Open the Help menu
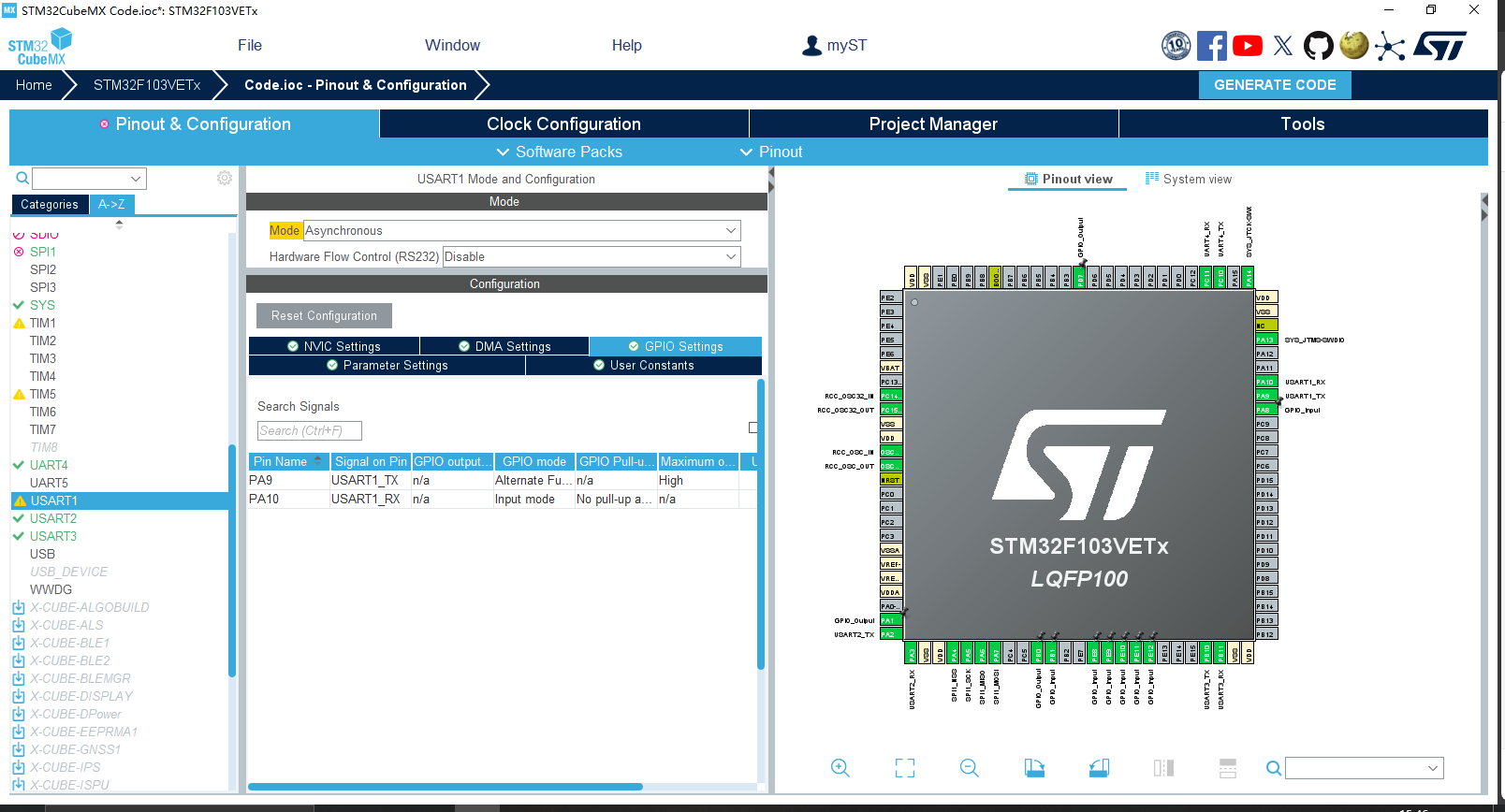This screenshot has width=1505, height=812. pyautogui.click(x=627, y=45)
